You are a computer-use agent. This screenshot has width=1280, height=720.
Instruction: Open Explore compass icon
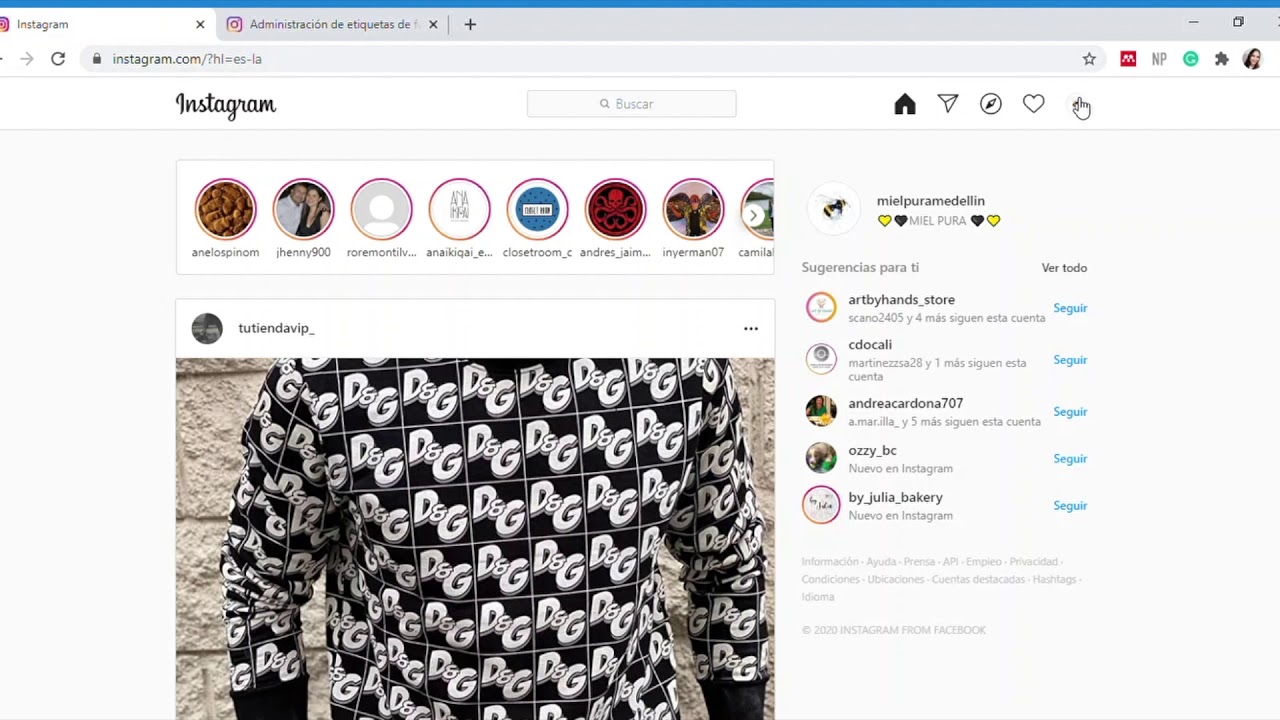point(991,104)
